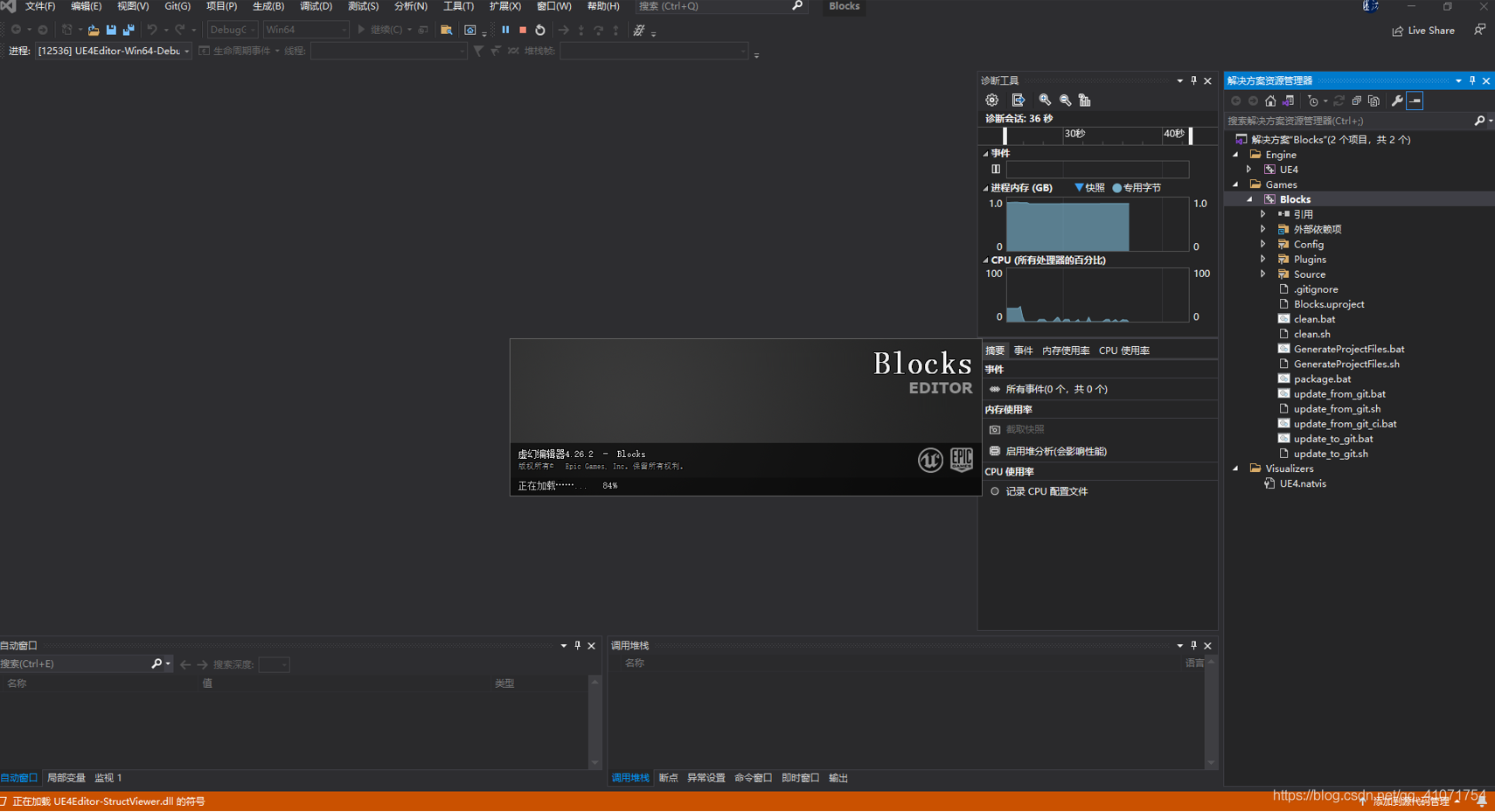The image size is (1495, 812).
Task: Open Properties wrench icon in Solution Explorer
Action: tap(1397, 100)
